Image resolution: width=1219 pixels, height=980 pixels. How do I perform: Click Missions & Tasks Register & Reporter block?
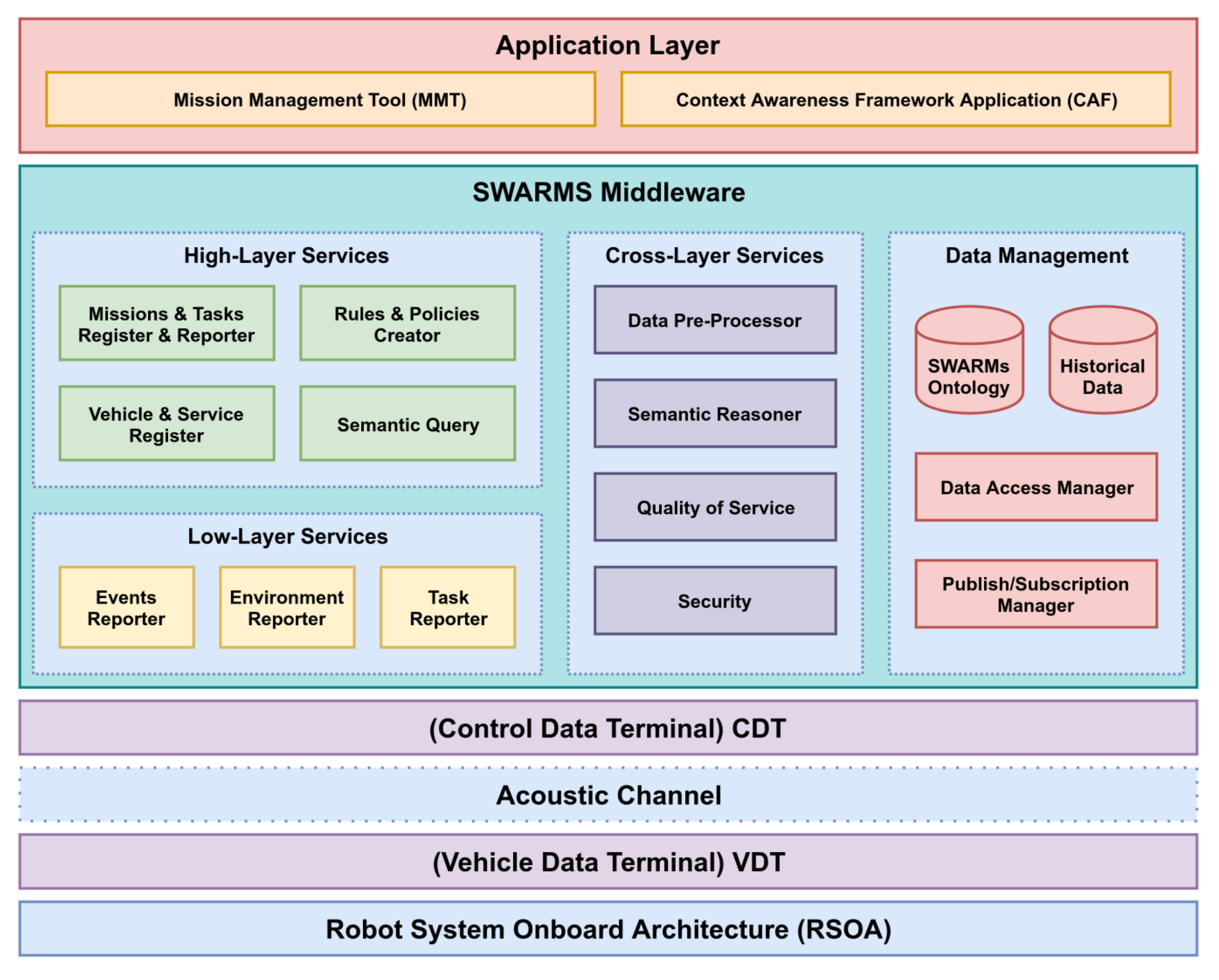click(x=167, y=323)
